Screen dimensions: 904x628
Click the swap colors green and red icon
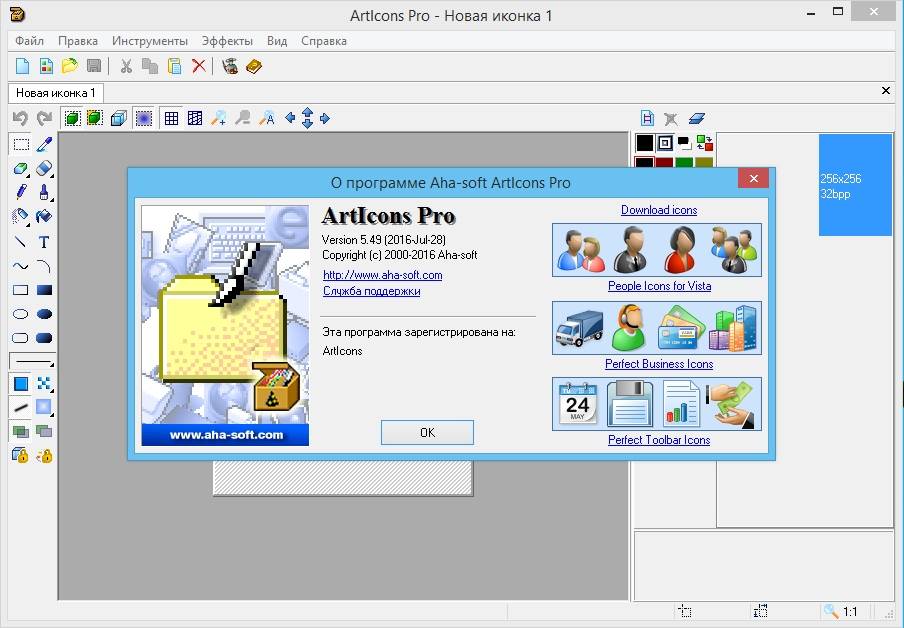coord(705,142)
